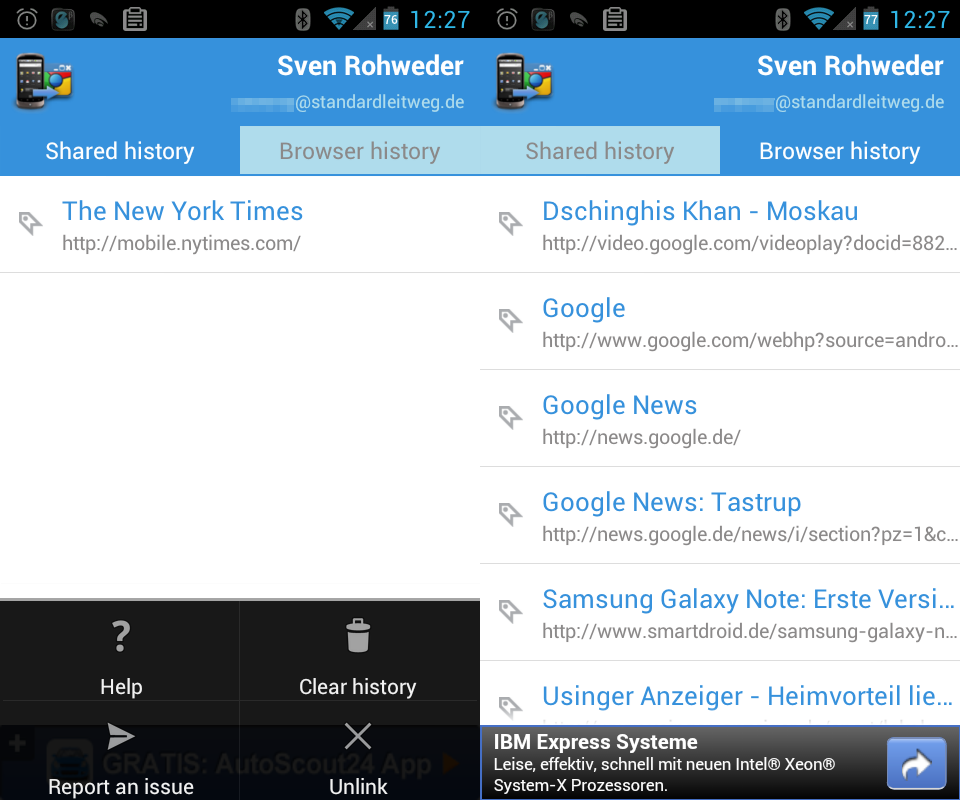Screen dimensions: 960x800
Task: Open Google News: Tastrup history entry
Action: pyautogui.click(x=720, y=515)
